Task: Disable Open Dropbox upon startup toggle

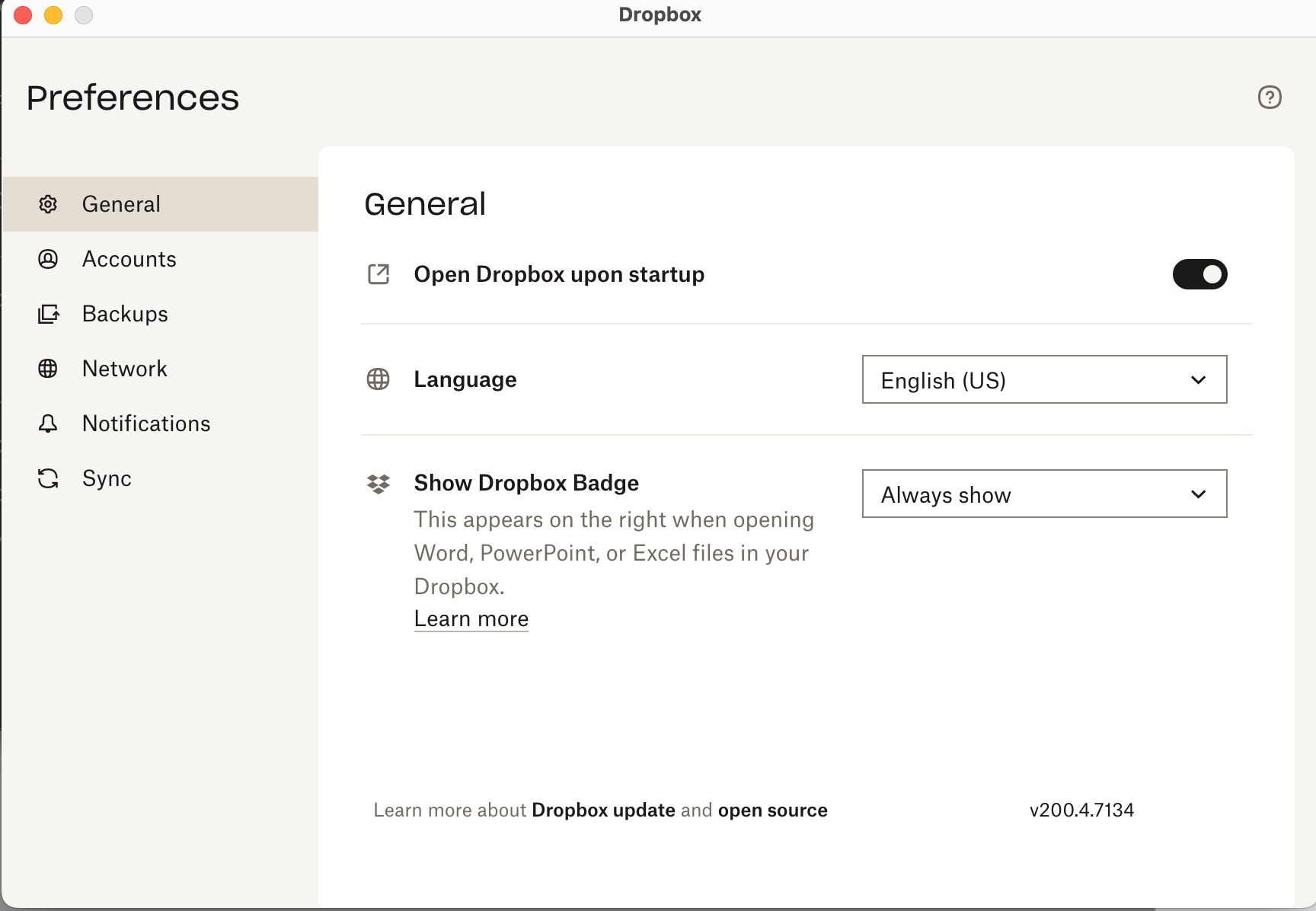Action: coord(1200,274)
